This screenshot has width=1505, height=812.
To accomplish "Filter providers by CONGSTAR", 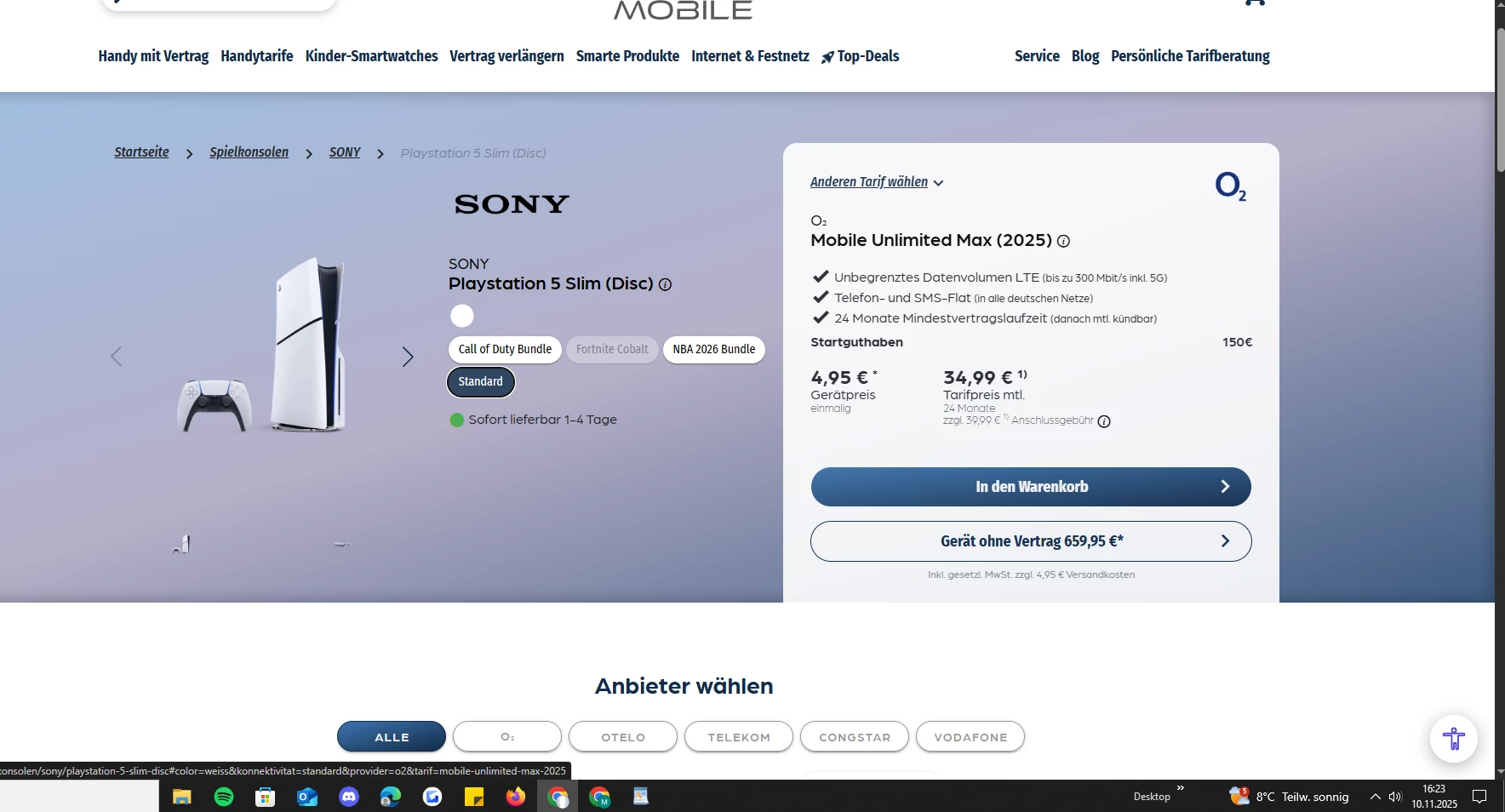I will pyautogui.click(x=855, y=737).
